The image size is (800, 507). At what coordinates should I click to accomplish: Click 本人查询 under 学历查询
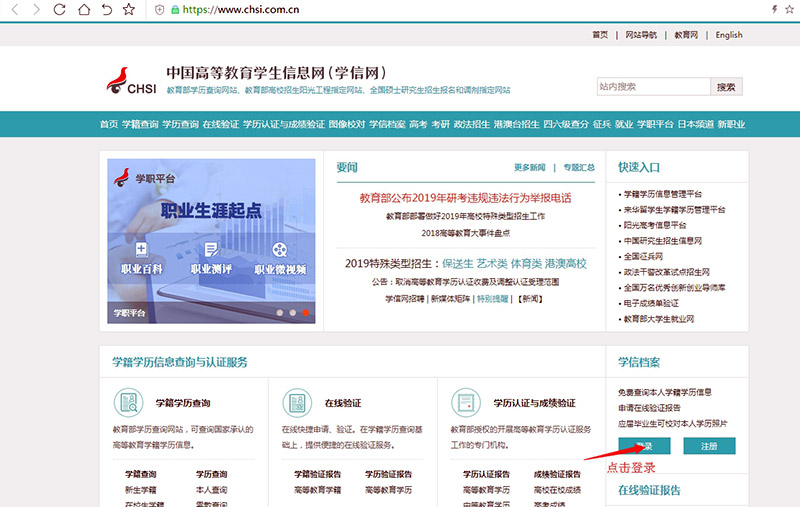click(211, 490)
